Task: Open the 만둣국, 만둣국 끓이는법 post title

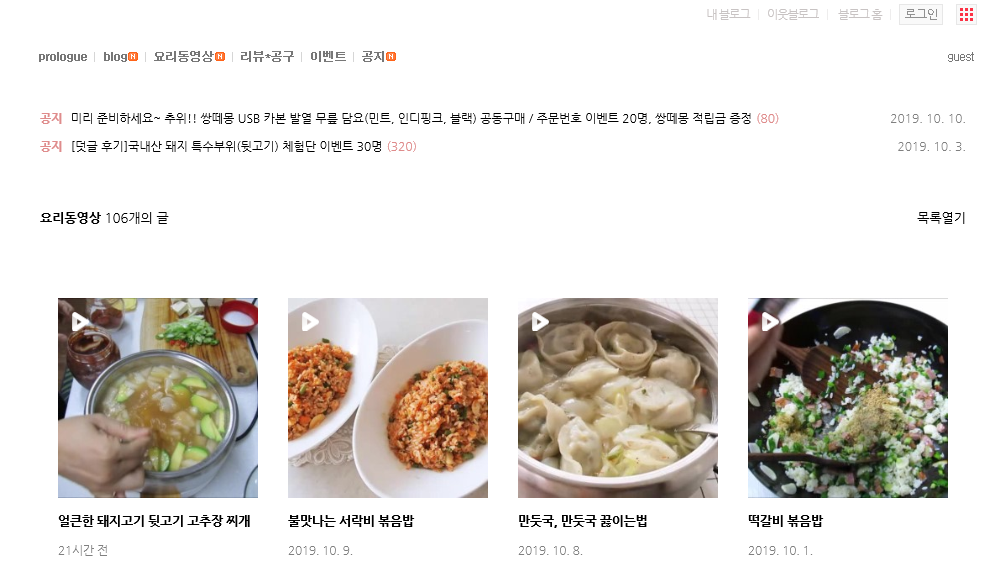Action: pyautogui.click(x=583, y=521)
